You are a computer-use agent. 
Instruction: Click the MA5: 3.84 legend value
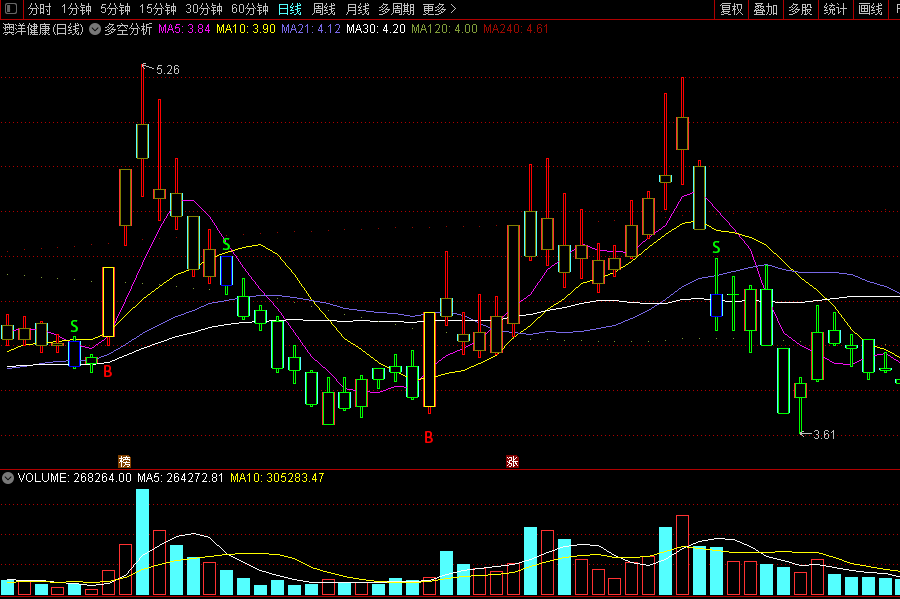[x=184, y=29]
